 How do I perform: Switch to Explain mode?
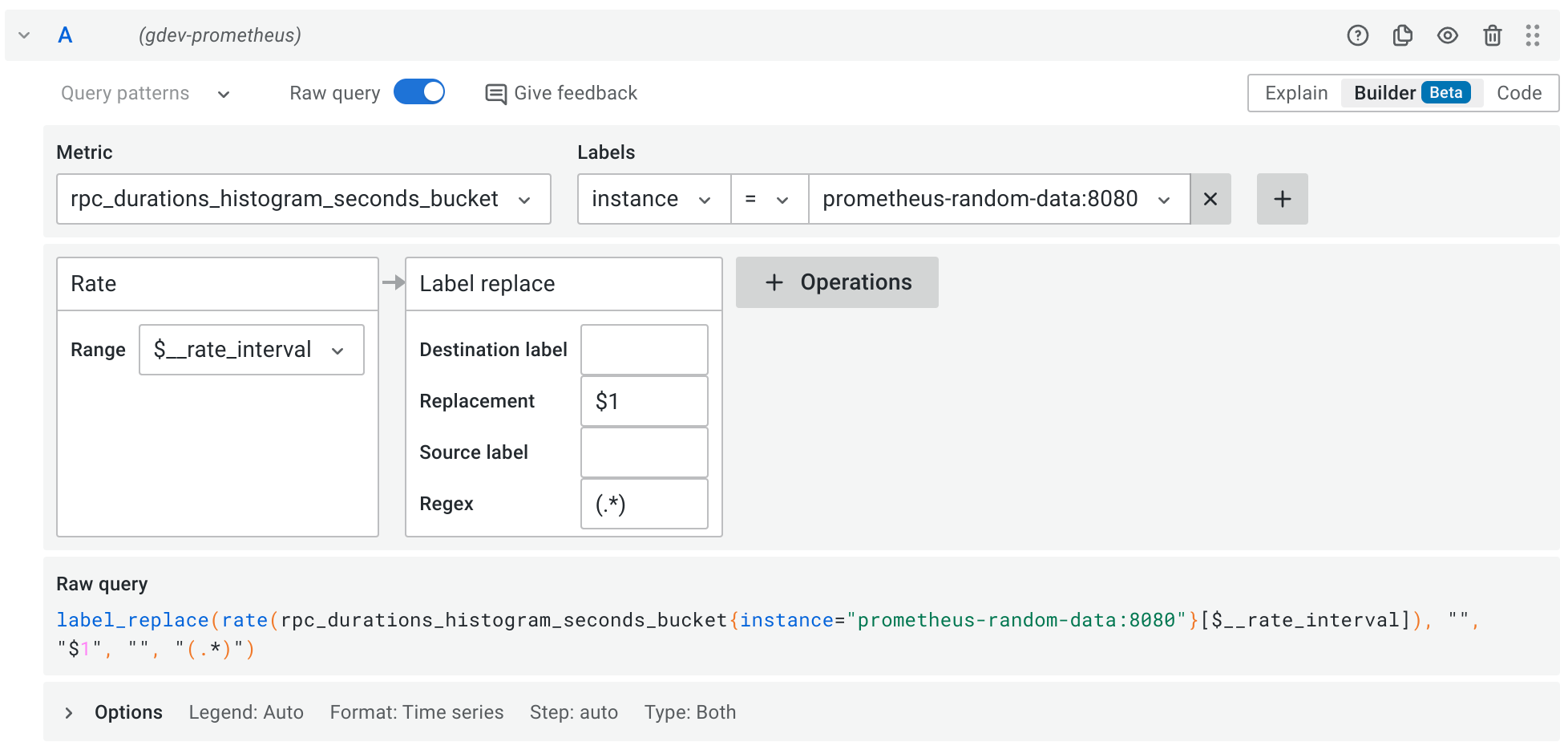click(x=1295, y=93)
